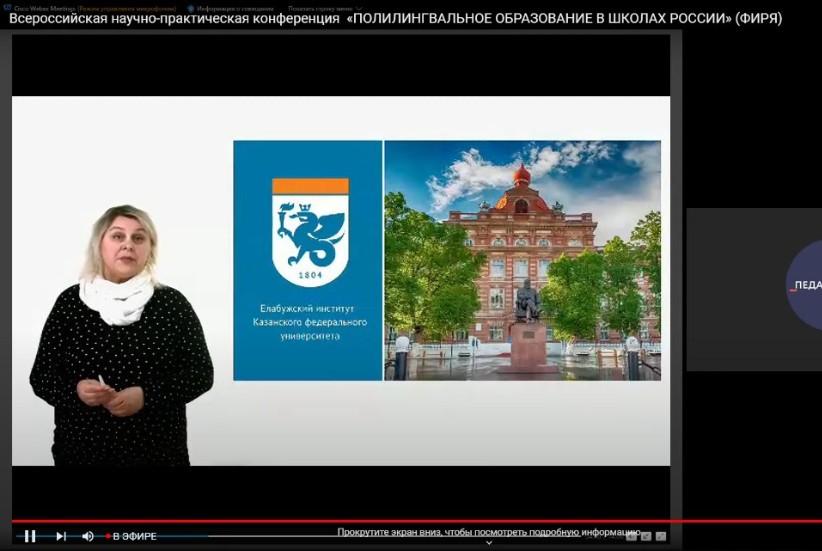822x551 pixels.
Task: Click the Cisco Webex Meetings app icon
Action: click(x=7, y=8)
